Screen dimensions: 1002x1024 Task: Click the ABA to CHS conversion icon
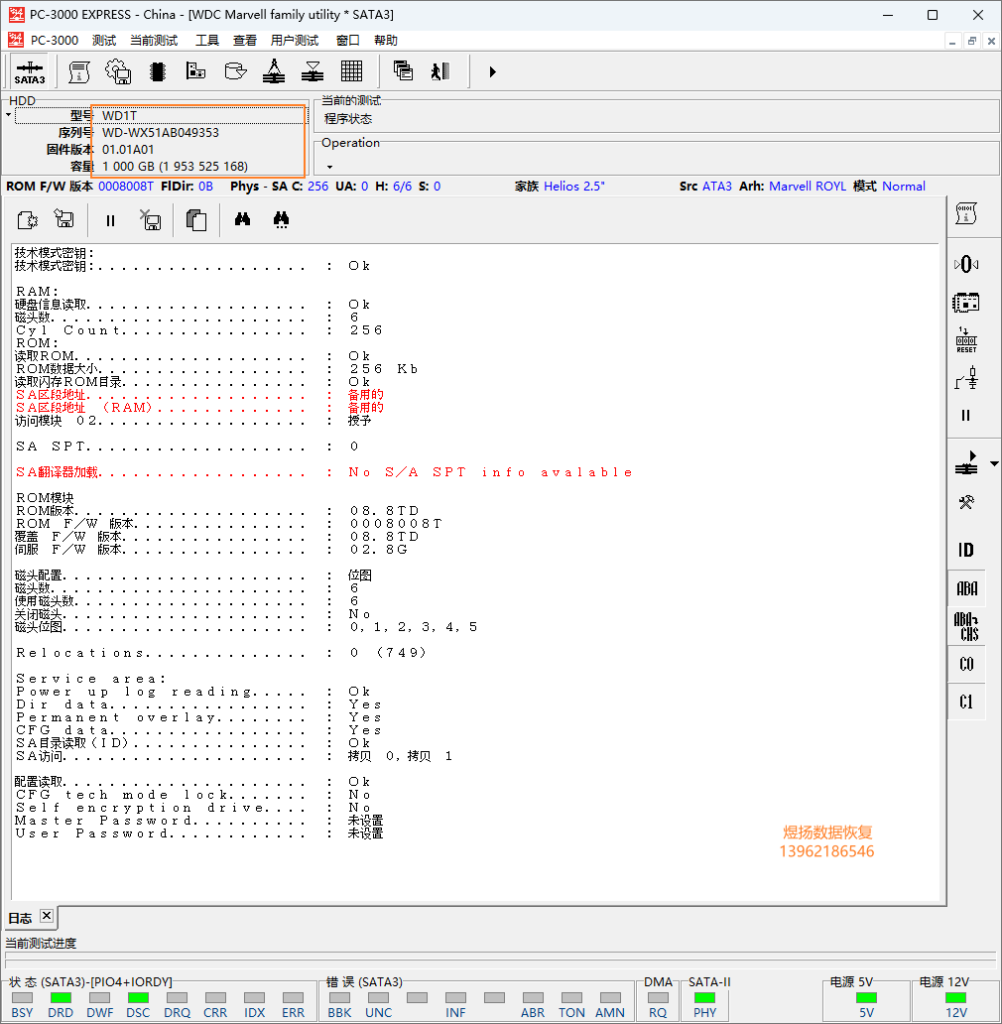(967, 627)
